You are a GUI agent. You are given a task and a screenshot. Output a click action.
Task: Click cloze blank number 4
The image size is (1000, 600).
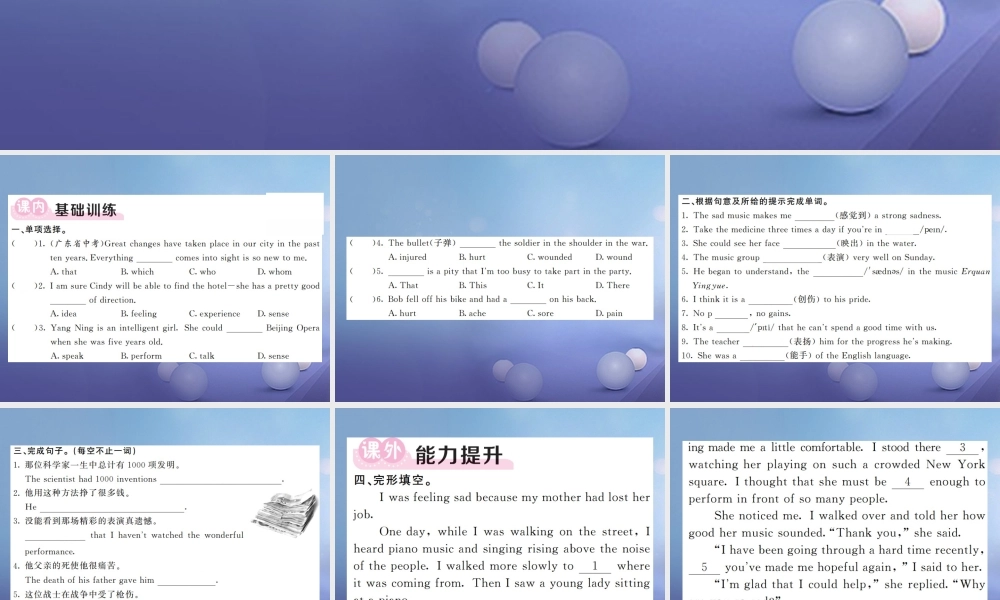908,482
